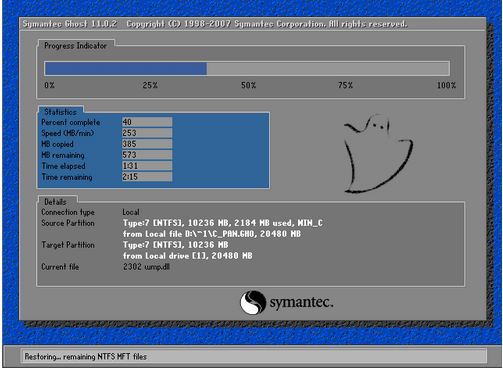Click the Connection type label
The height and width of the screenshot is (373, 503).
click(x=68, y=212)
